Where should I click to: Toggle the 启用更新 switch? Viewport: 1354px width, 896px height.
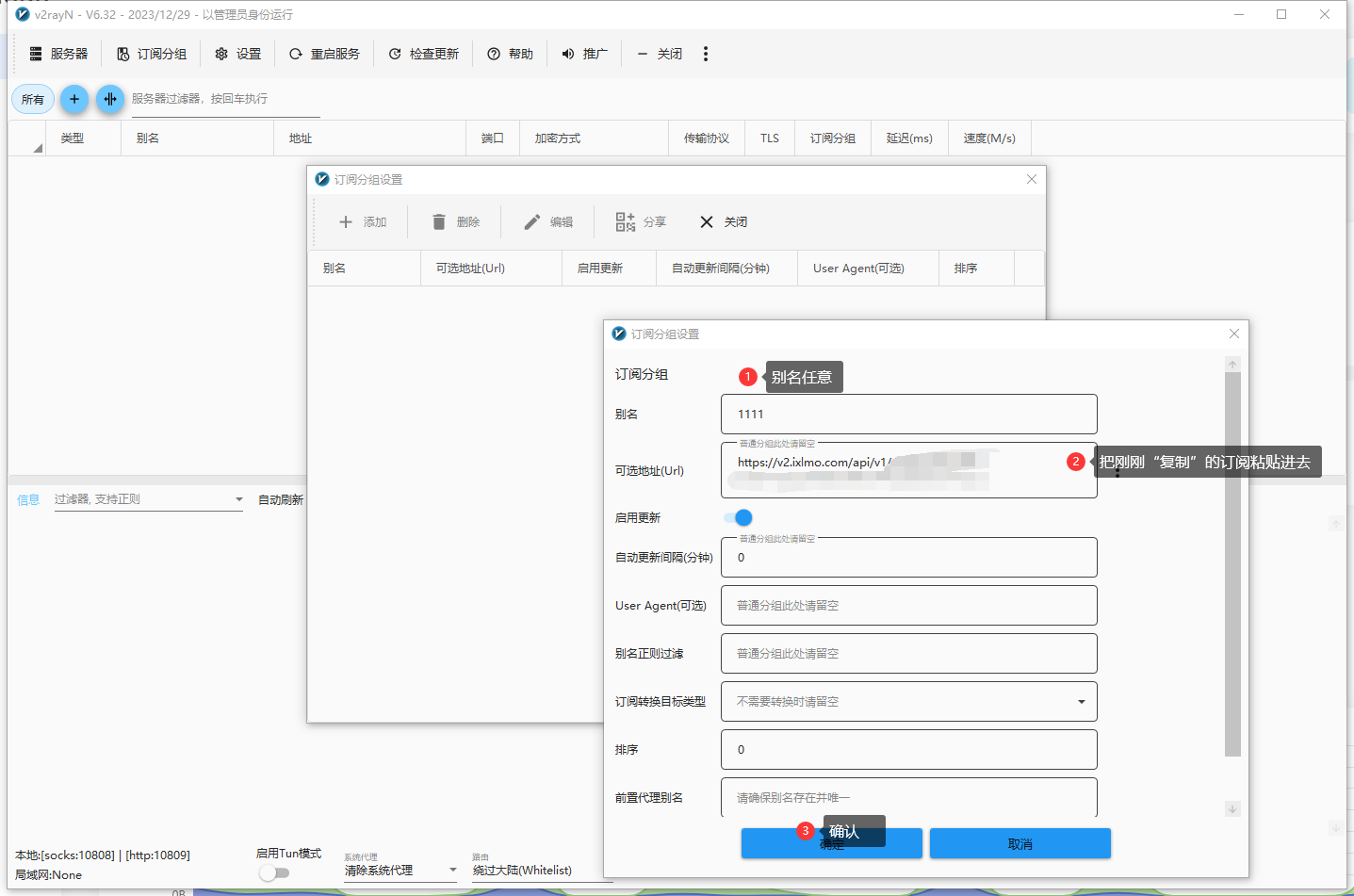click(x=738, y=517)
